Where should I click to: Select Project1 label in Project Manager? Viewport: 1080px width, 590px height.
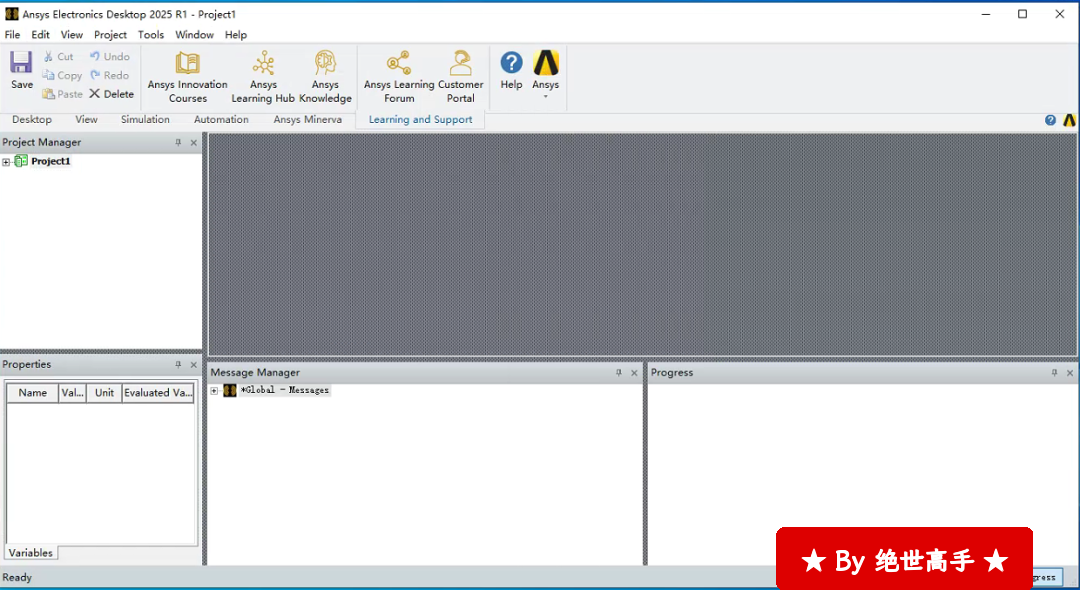[51, 161]
